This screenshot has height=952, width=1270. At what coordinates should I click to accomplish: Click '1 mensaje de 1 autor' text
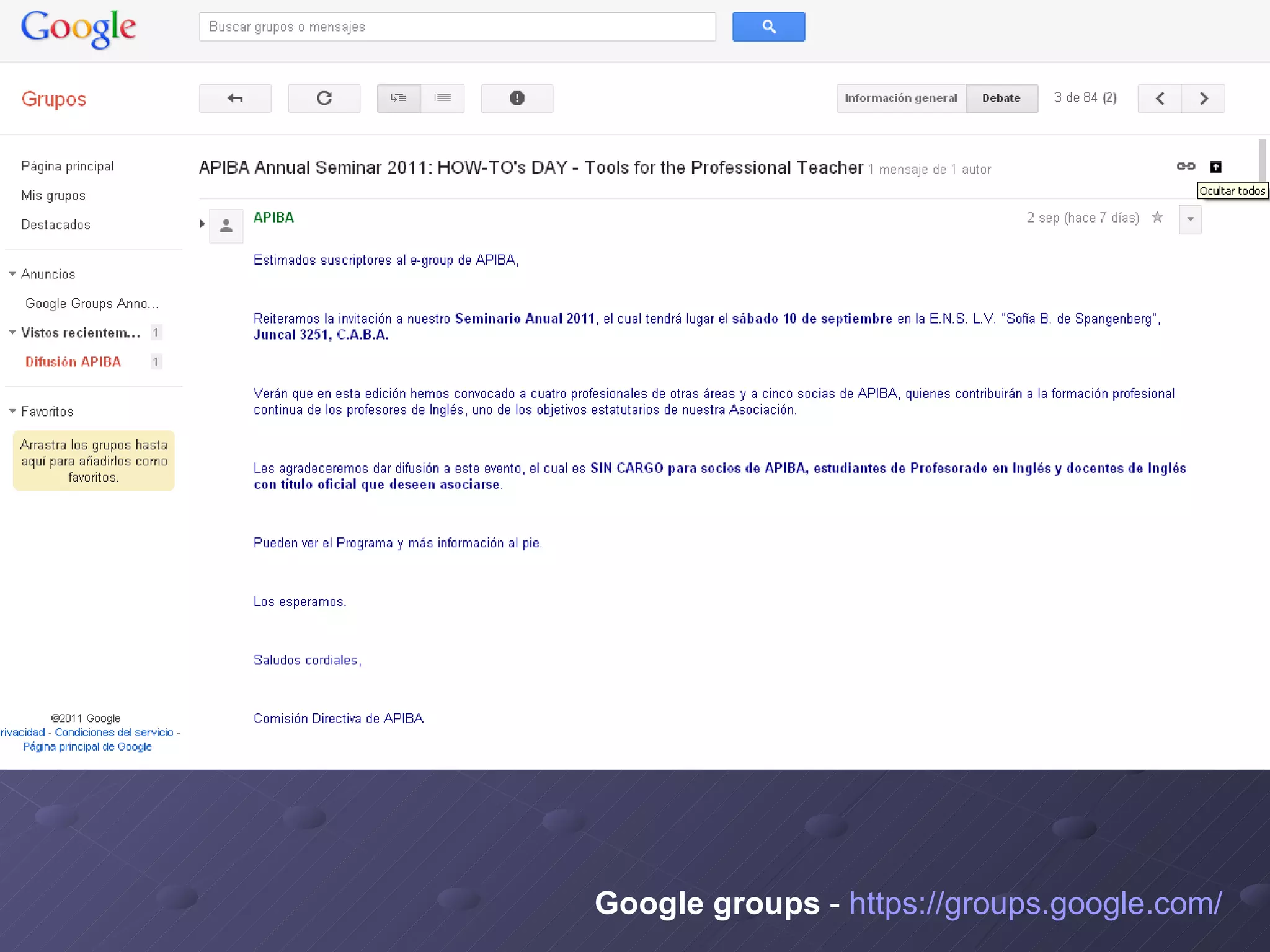tap(929, 169)
